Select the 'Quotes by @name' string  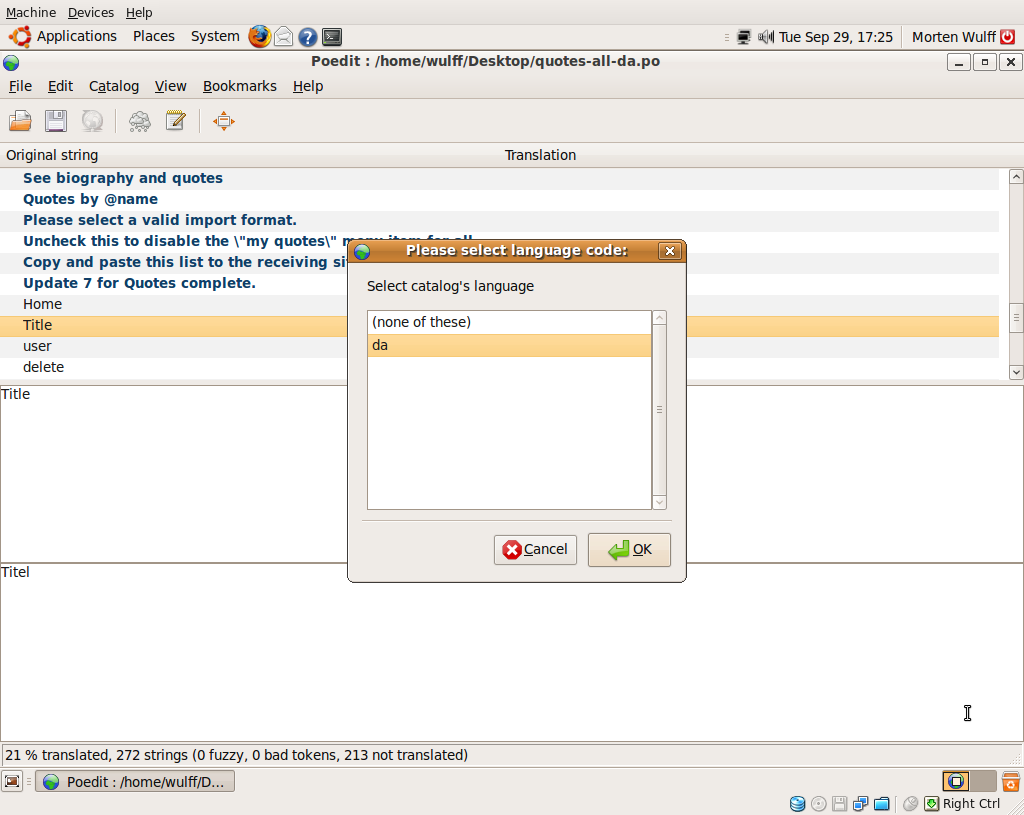tap(500, 199)
